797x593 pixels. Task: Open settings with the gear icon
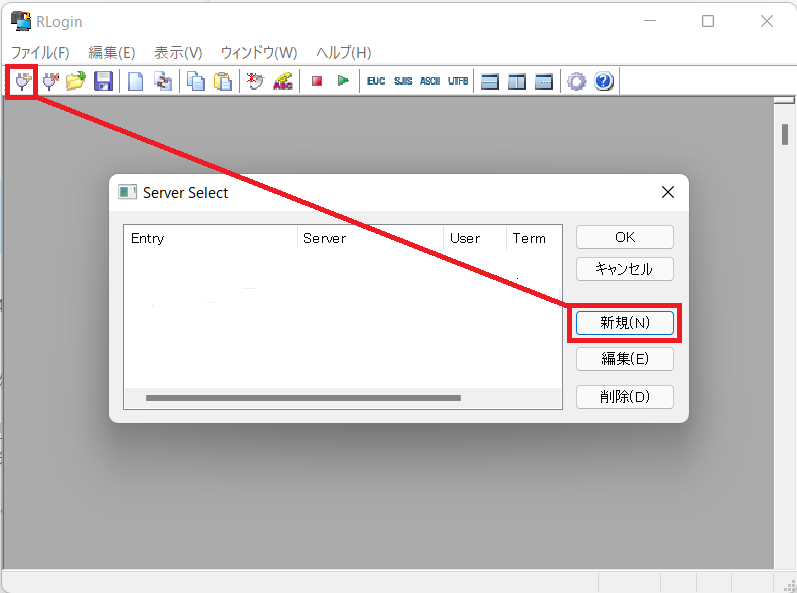576,81
